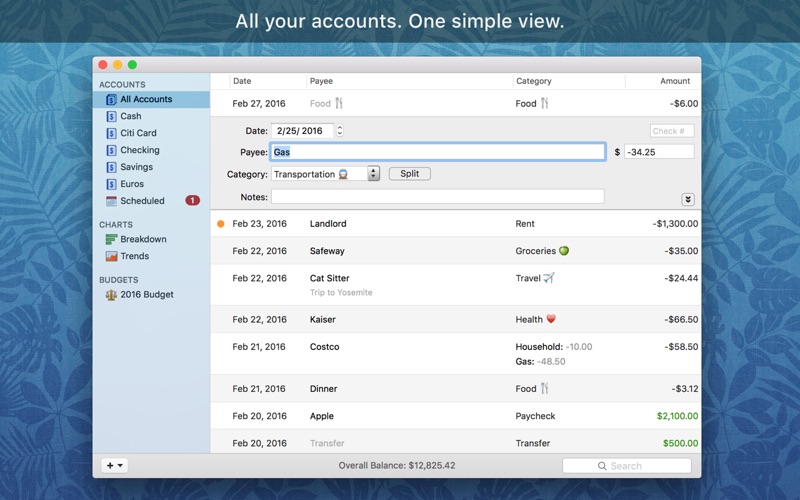
Task: Click the orange pending dot beside Landlord
Action: [x=220, y=224]
